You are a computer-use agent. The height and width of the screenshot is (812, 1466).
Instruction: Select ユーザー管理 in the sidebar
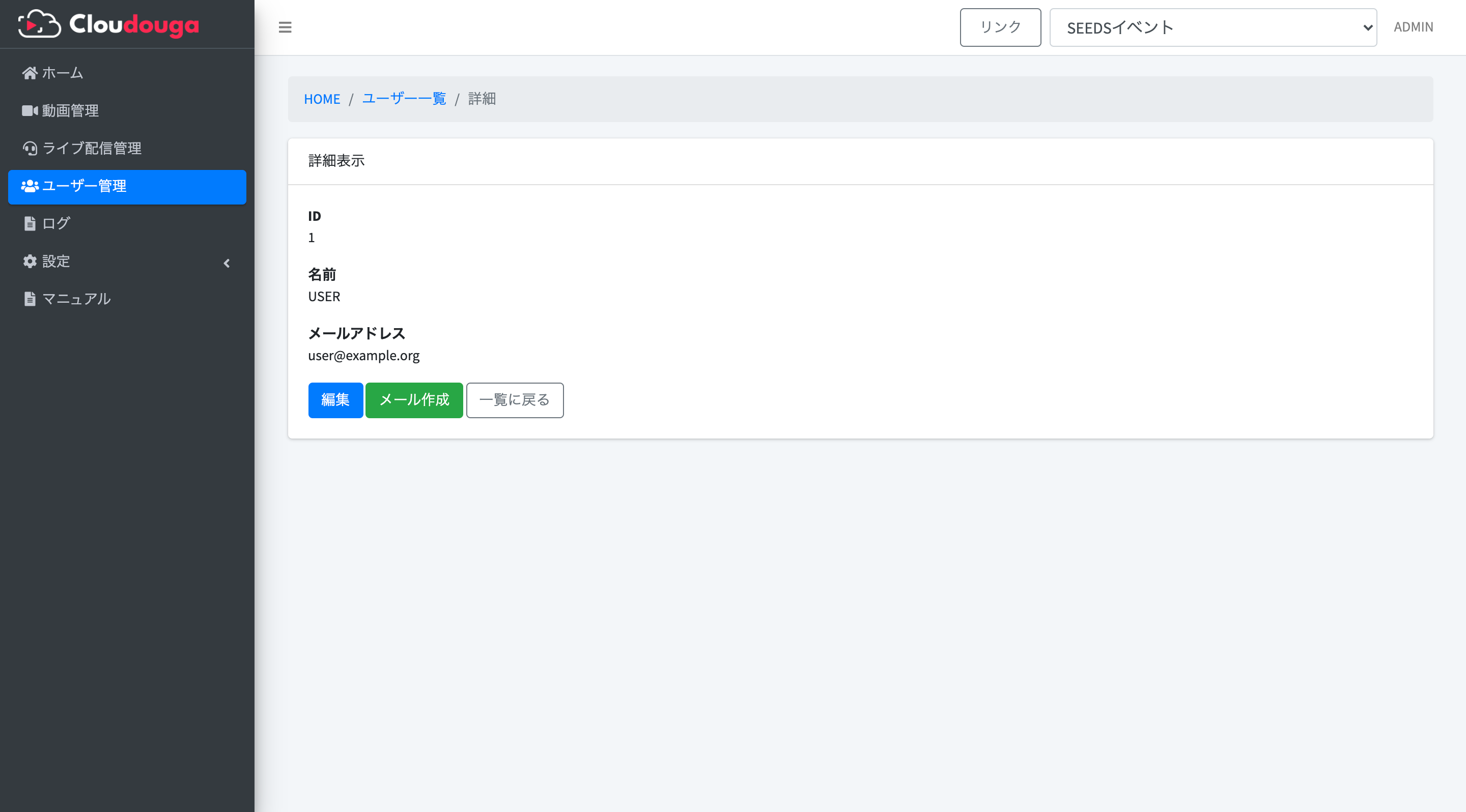coord(127,187)
